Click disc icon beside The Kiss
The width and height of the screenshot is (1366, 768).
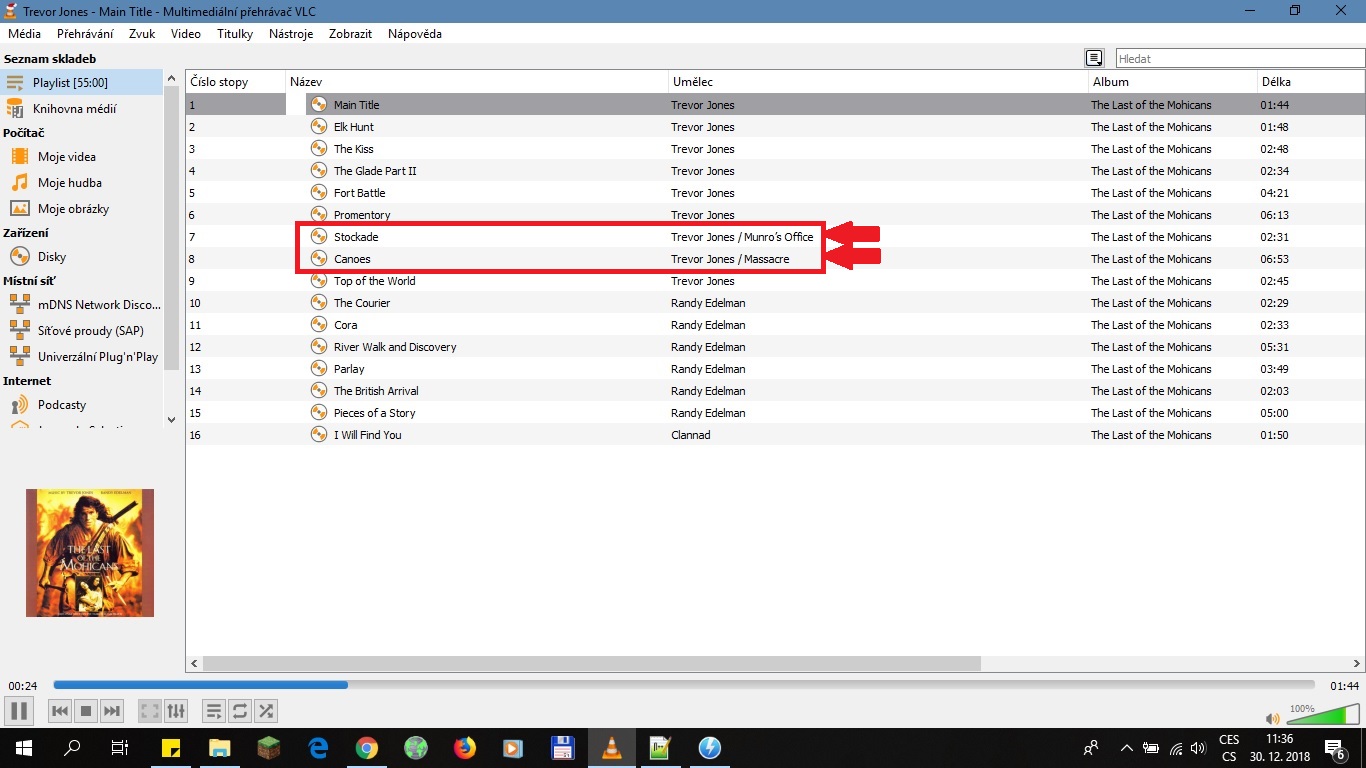[319, 149]
